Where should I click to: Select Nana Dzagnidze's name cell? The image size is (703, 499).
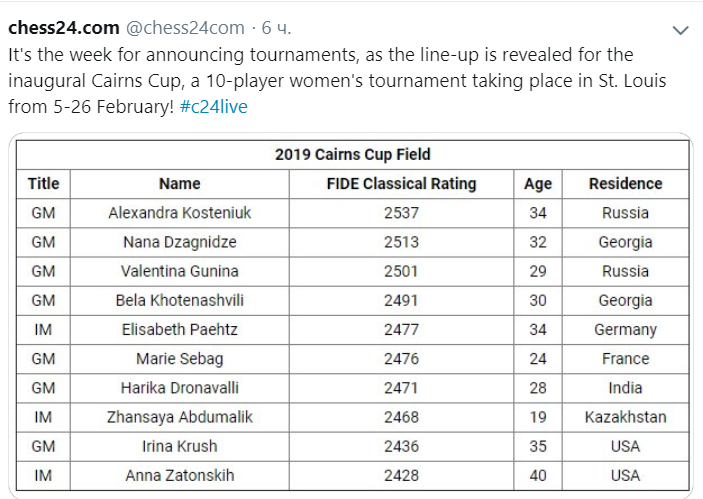coord(179,242)
